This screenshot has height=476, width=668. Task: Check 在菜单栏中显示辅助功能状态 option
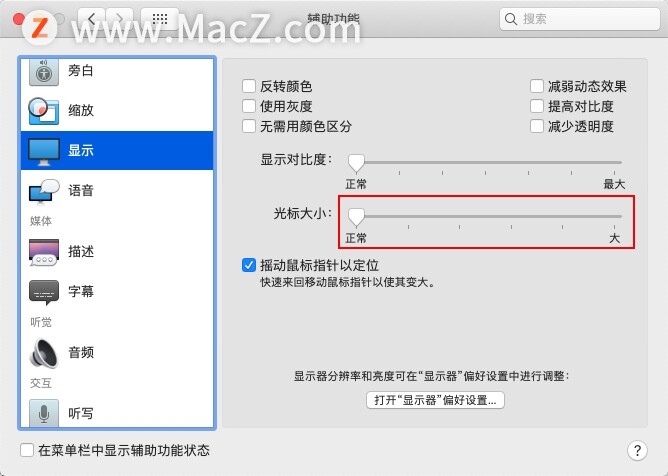pyautogui.click(x=27, y=450)
